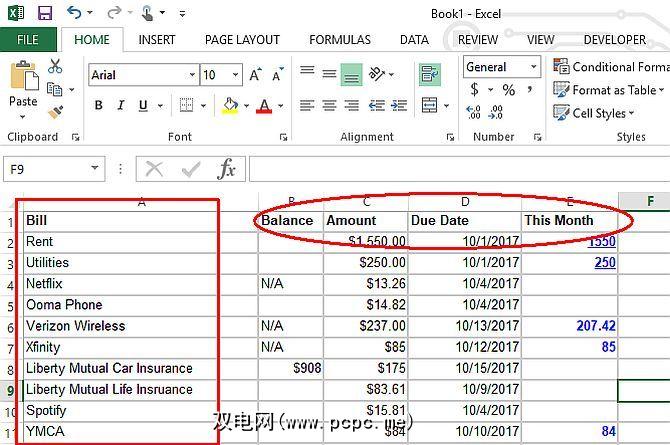Click Decrease Font Size icon

[x=278, y=75]
